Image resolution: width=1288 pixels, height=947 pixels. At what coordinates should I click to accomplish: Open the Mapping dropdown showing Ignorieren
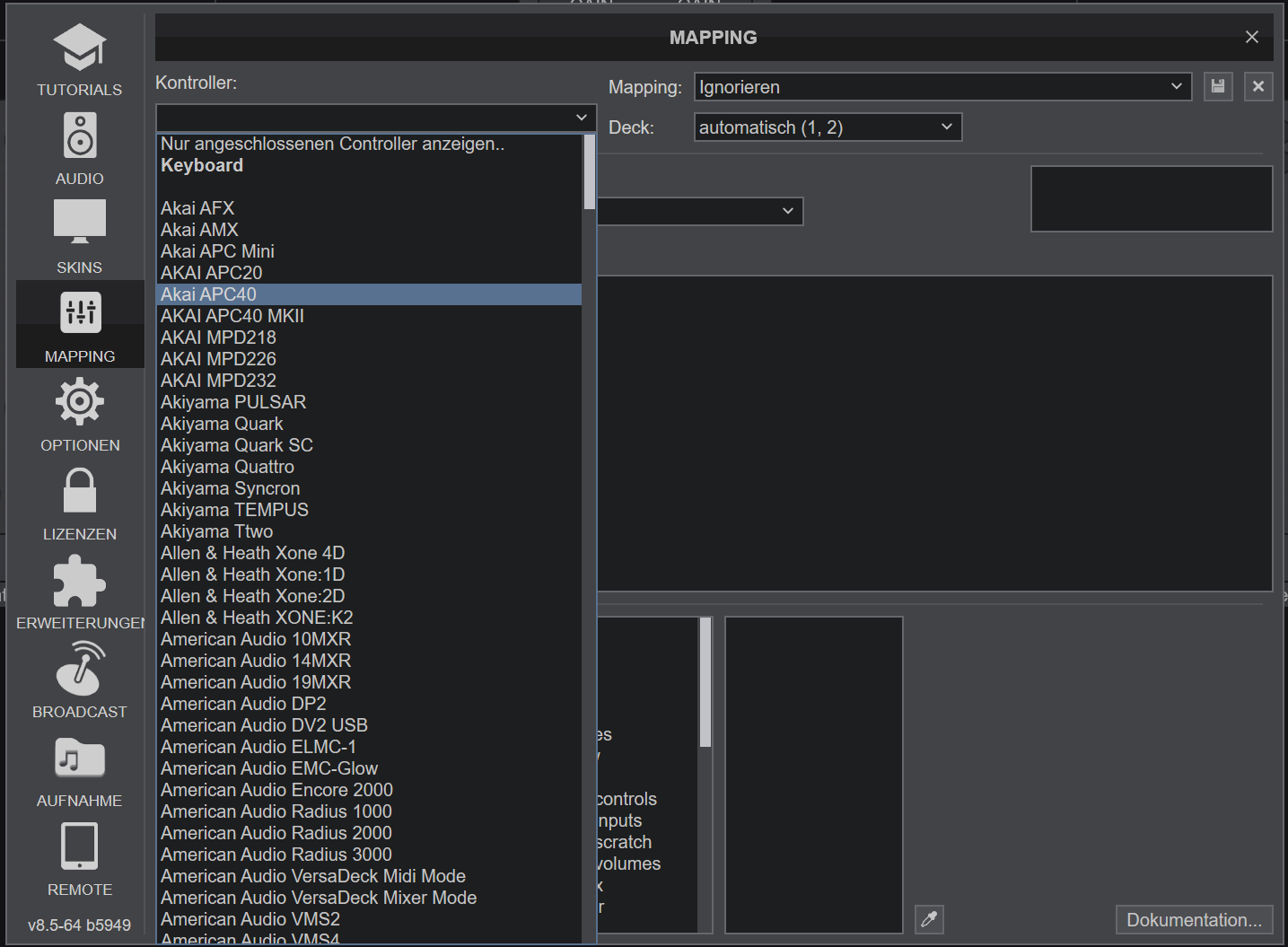[x=942, y=87]
